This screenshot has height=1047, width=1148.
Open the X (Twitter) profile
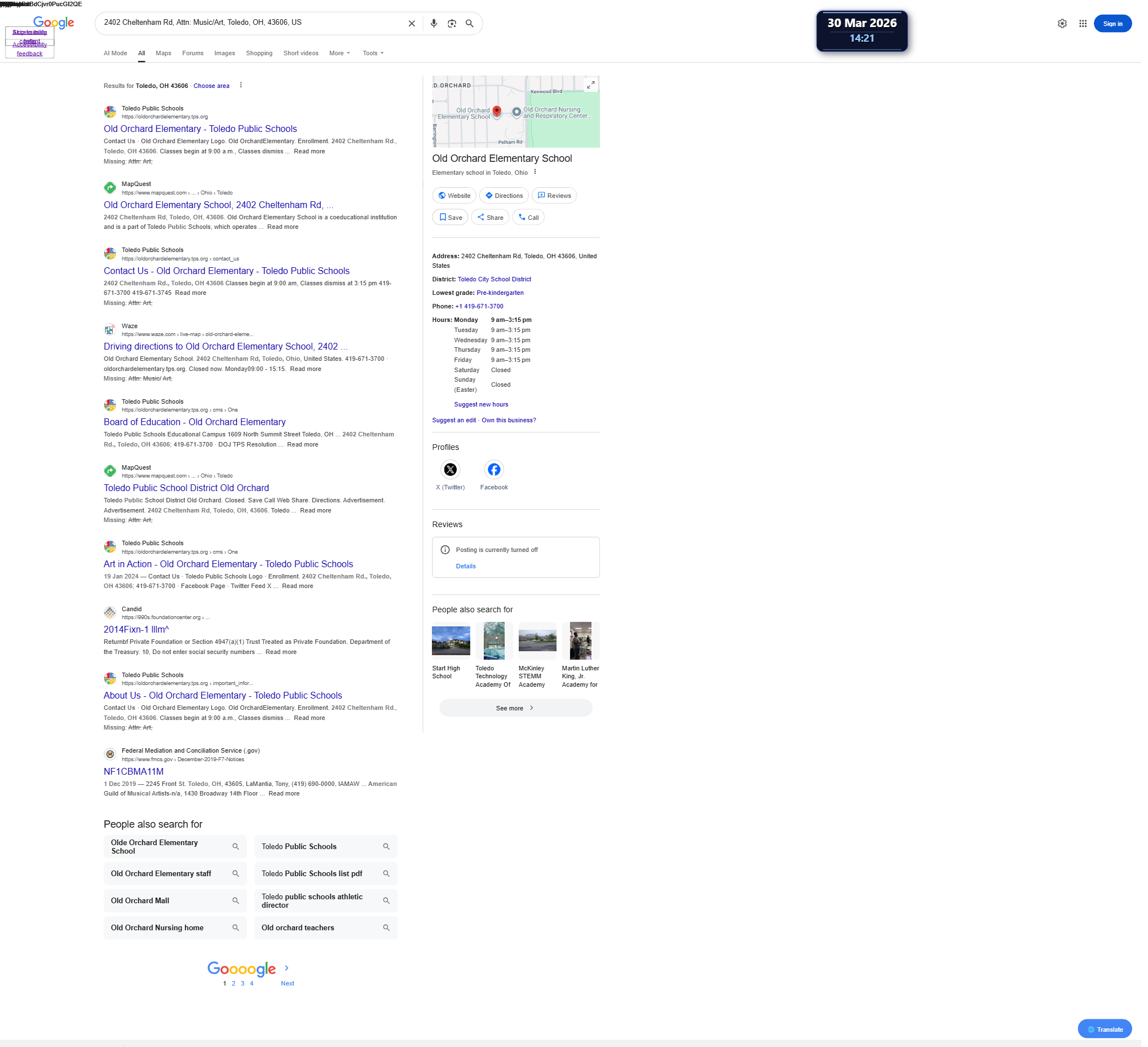(450, 470)
